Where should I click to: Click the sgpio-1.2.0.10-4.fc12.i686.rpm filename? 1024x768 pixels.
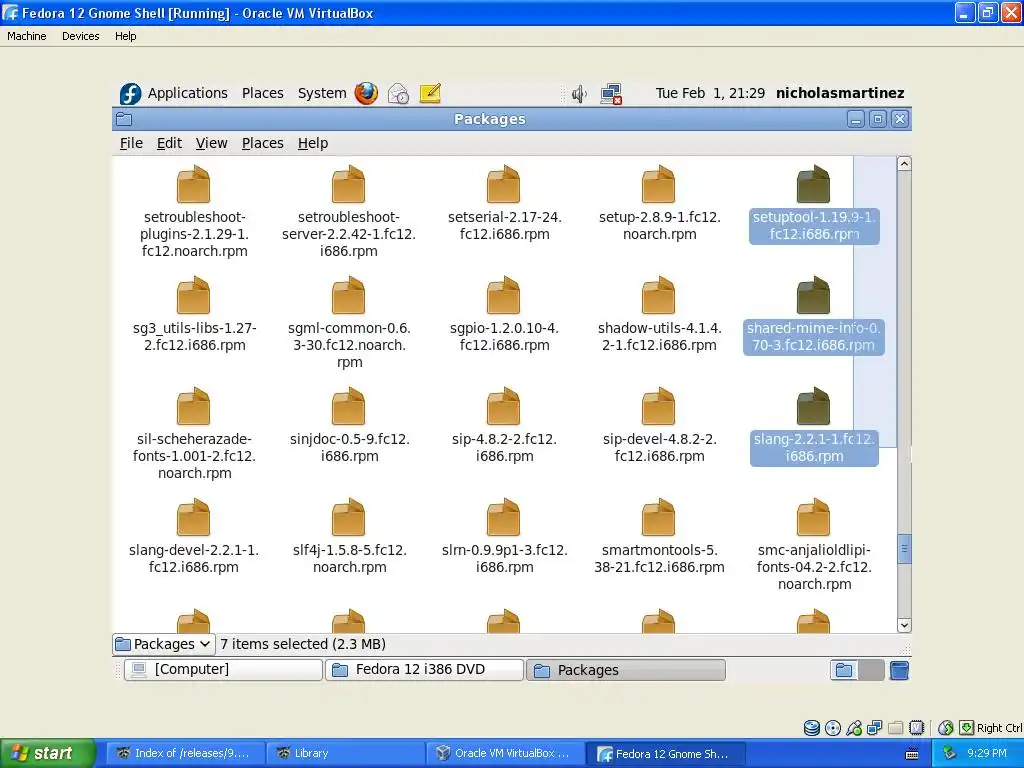(504, 336)
